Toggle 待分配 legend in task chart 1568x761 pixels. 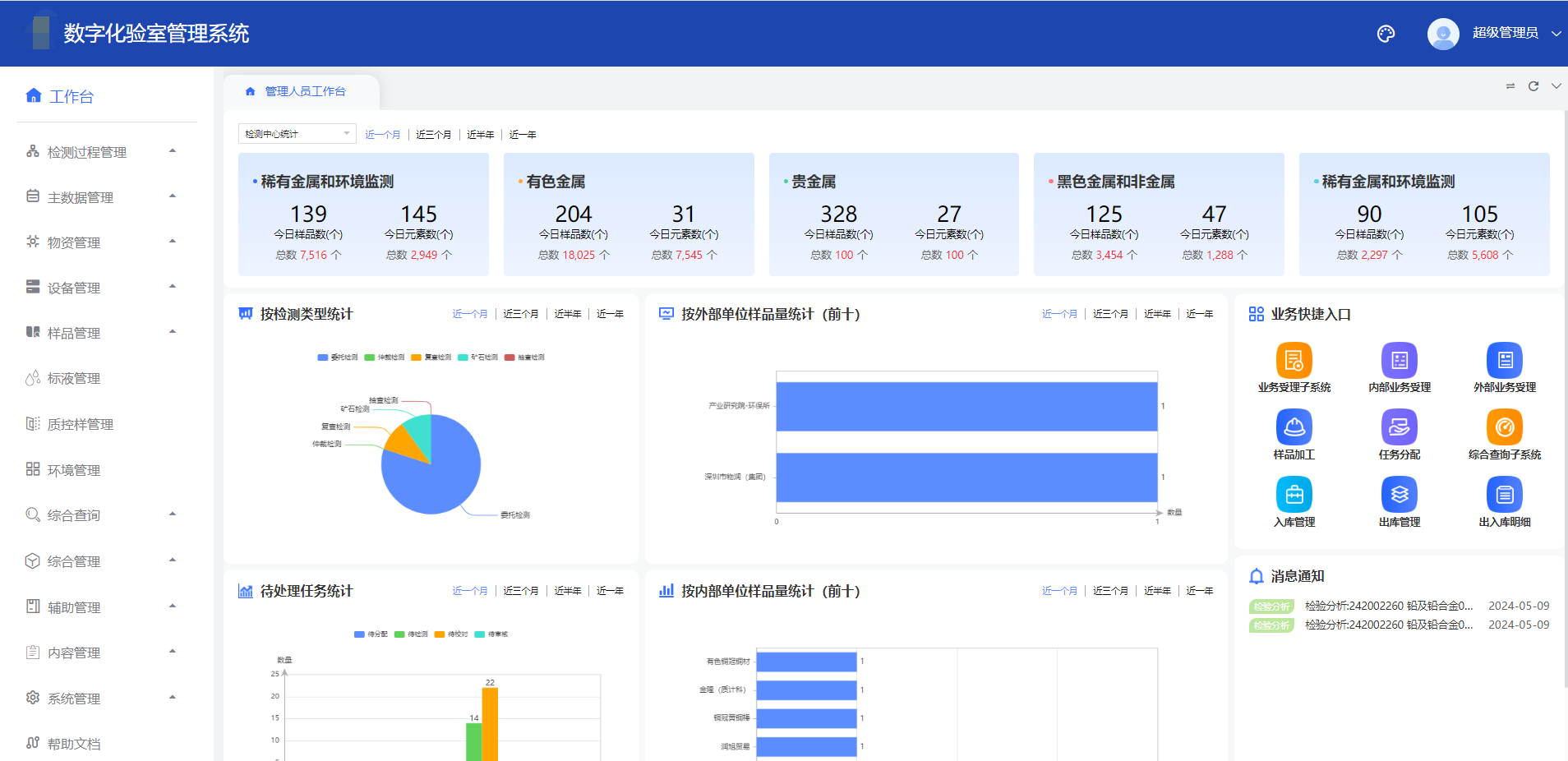(x=371, y=634)
